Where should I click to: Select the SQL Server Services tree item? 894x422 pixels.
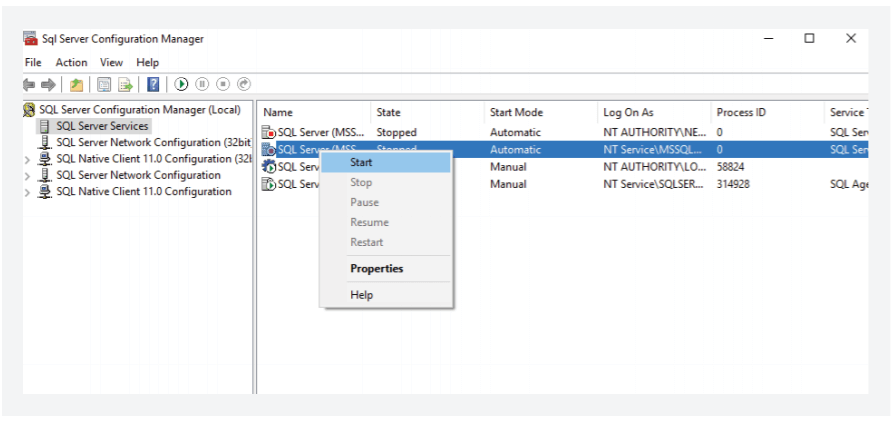tap(102, 126)
